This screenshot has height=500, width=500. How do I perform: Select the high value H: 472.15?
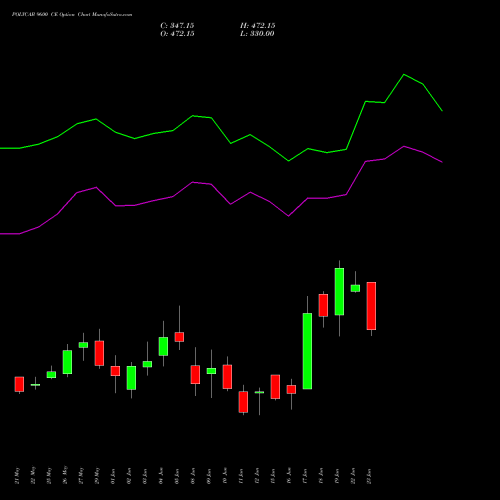tap(258, 26)
